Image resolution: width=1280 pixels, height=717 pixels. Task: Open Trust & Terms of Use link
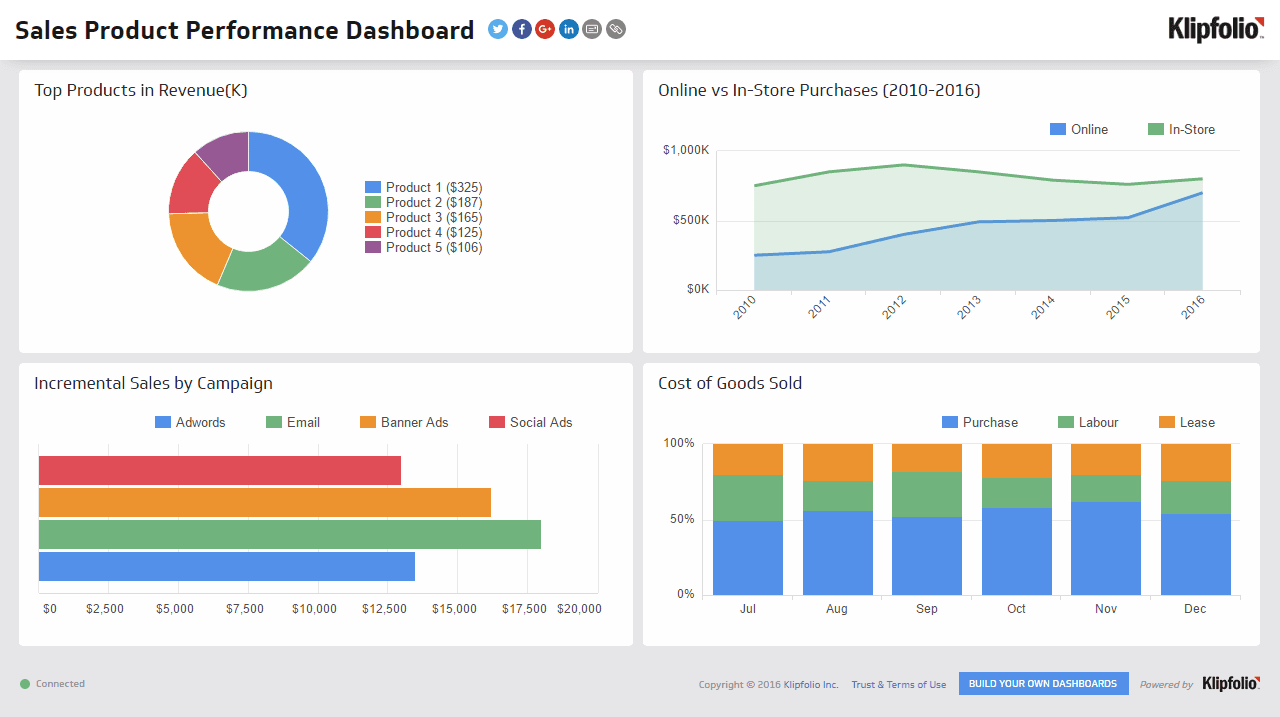[x=898, y=685]
